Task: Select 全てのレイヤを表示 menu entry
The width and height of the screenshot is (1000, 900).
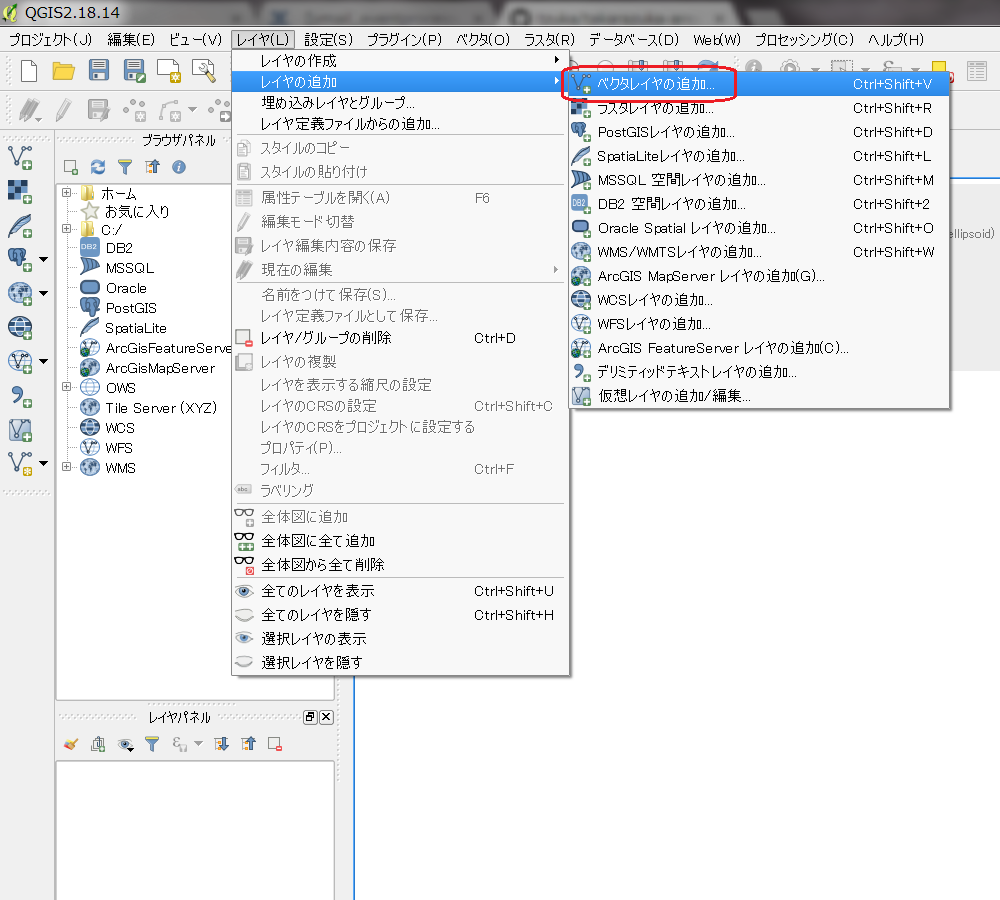Action: [400, 591]
